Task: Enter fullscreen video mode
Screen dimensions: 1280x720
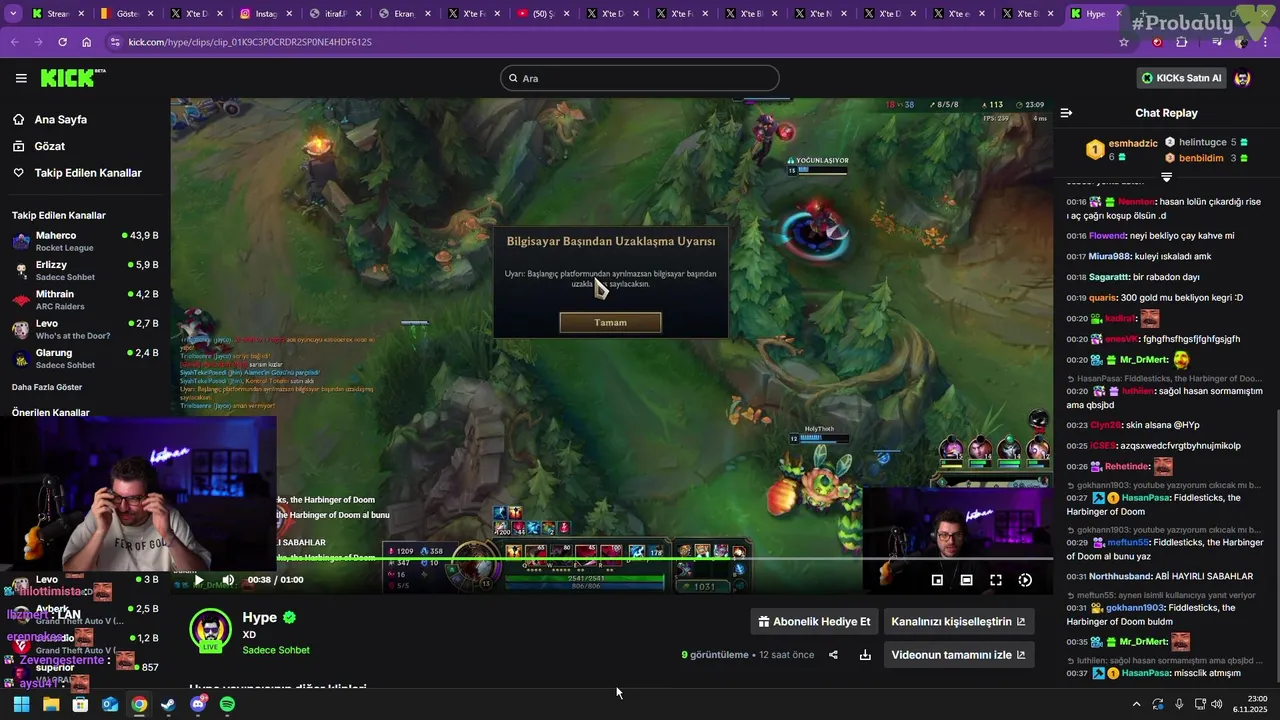Action: tap(996, 580)
